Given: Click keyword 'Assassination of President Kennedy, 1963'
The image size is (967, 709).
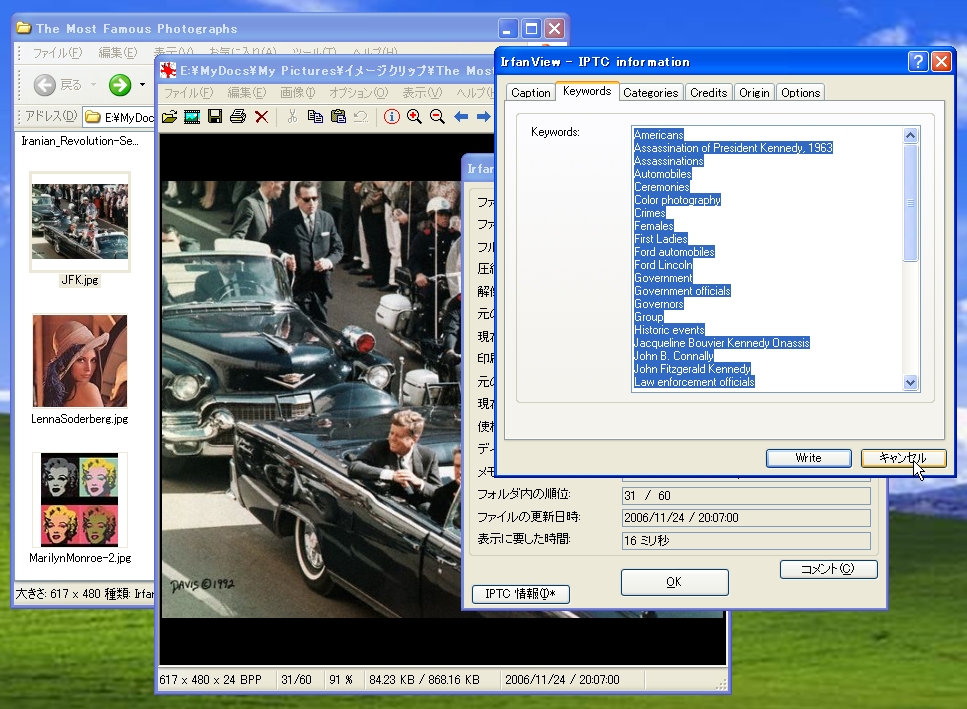Looking at the screenshot, I should click(x=733, y=148).
